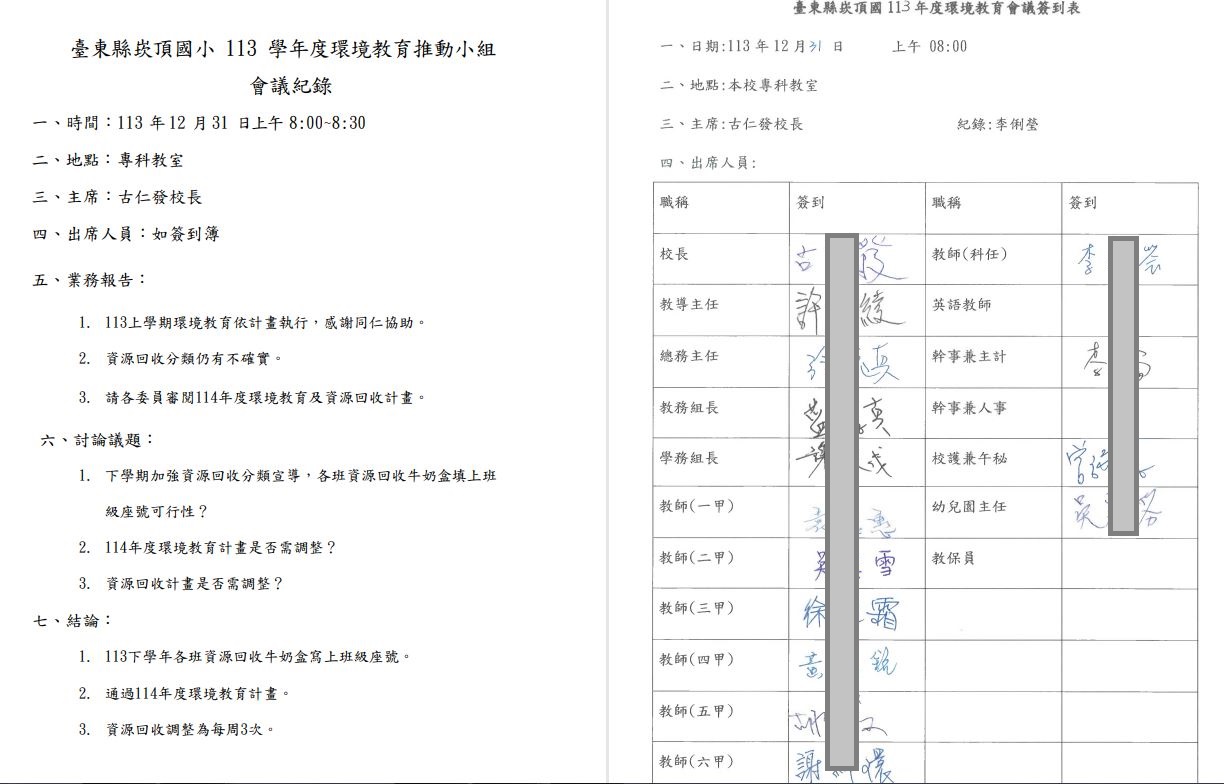Click the 教師(三甲) row label

coord(696,608)
